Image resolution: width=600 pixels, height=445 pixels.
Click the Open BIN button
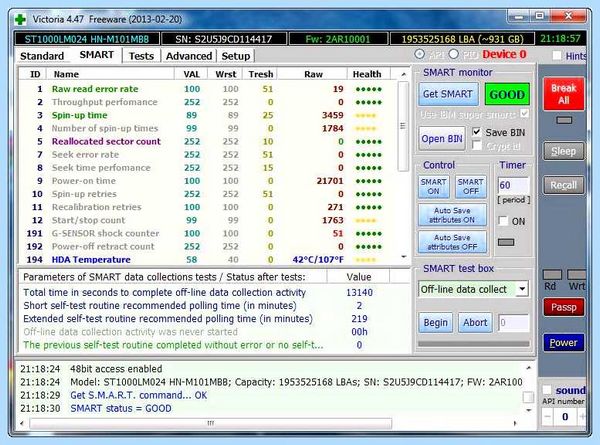click(x=442, y=139)
